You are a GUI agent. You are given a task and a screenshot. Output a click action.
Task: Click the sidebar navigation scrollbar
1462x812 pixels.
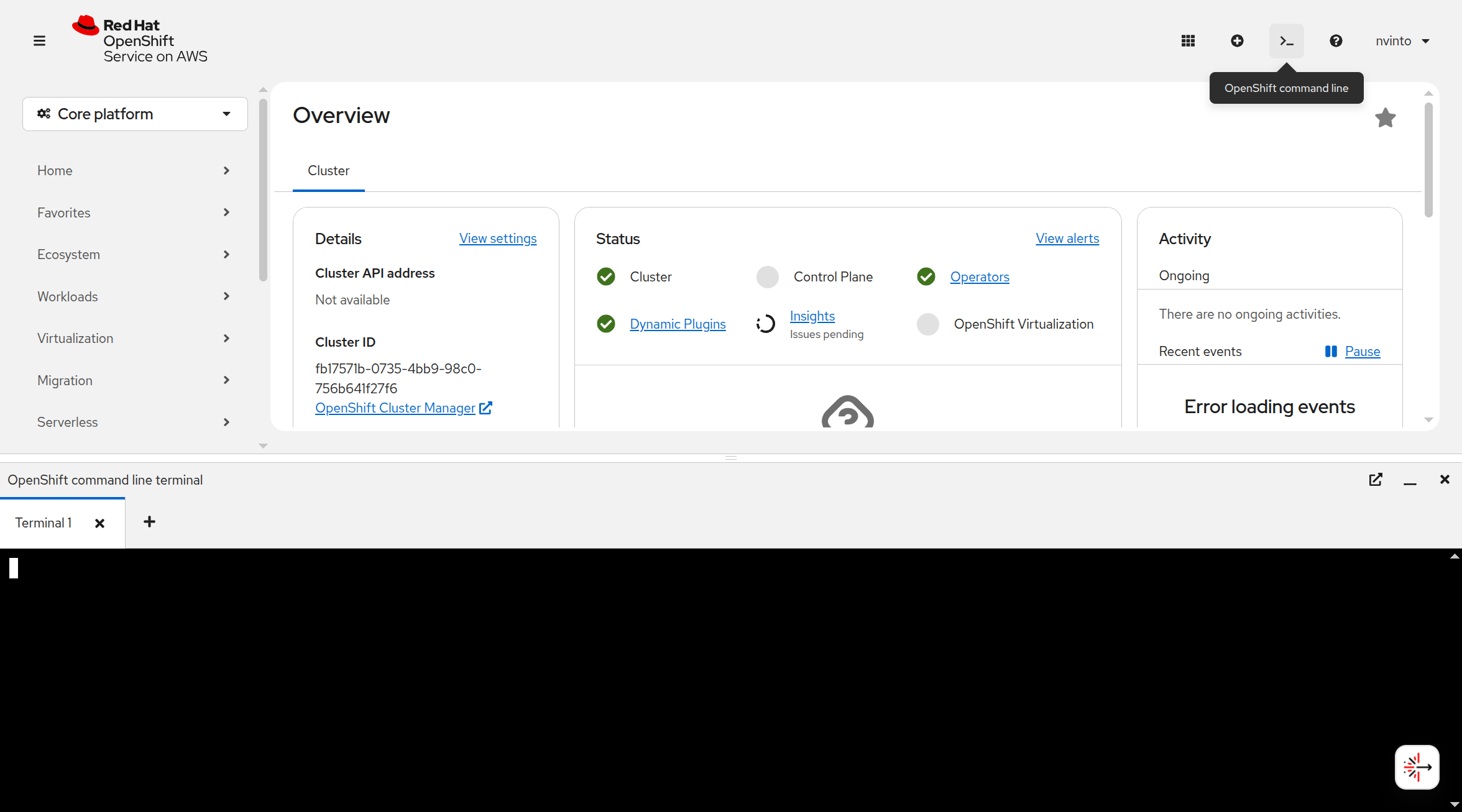click(x=263, y=189)
